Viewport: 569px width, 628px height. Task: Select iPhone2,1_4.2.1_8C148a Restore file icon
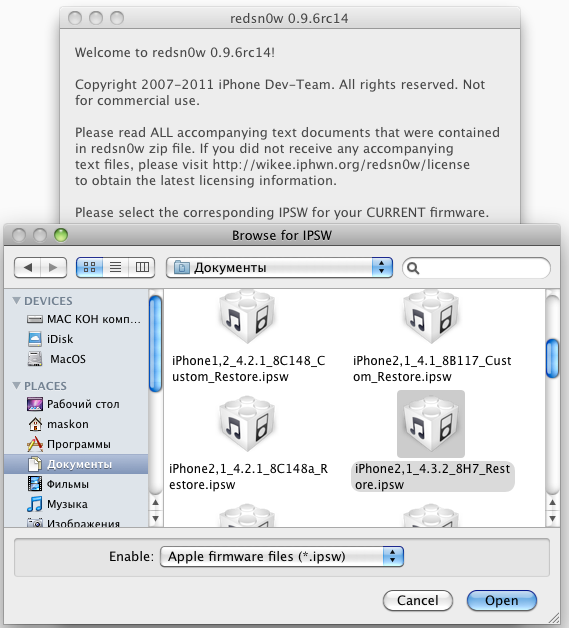(247, 424)
